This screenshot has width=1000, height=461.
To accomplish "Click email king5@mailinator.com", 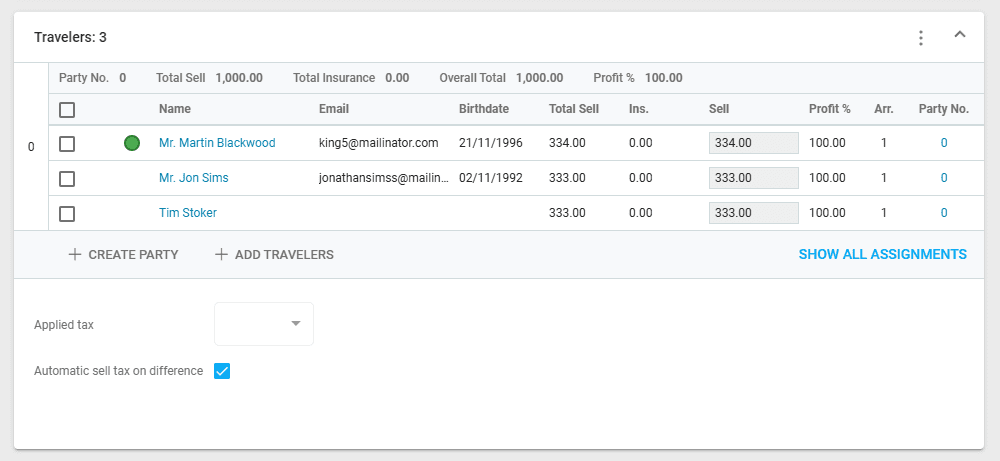I will 379,143.
